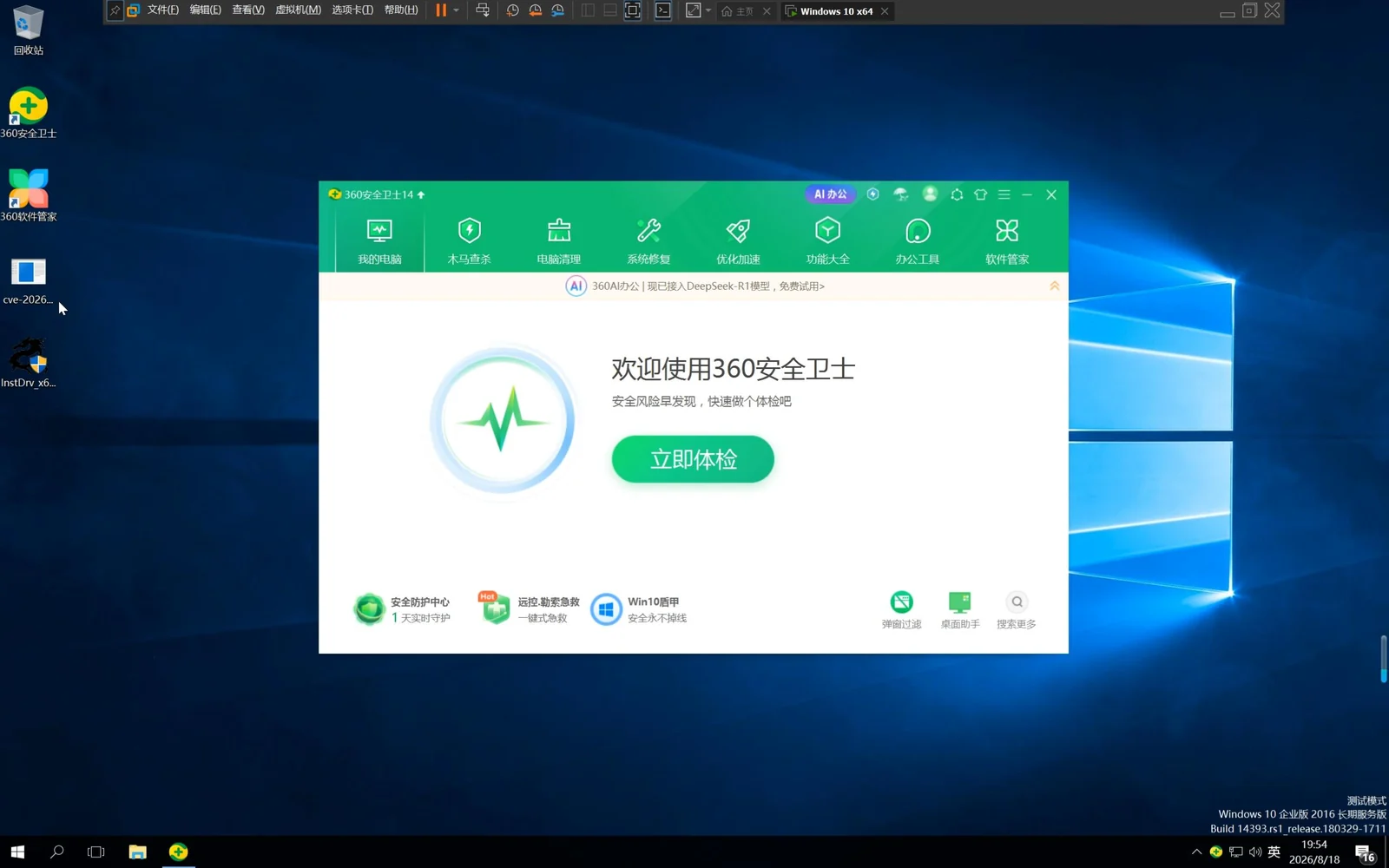Image resolution: width=1389 pixels, height=868 pixels.
Task: Click the central pulse health-check circle
Action: (503, 421)
